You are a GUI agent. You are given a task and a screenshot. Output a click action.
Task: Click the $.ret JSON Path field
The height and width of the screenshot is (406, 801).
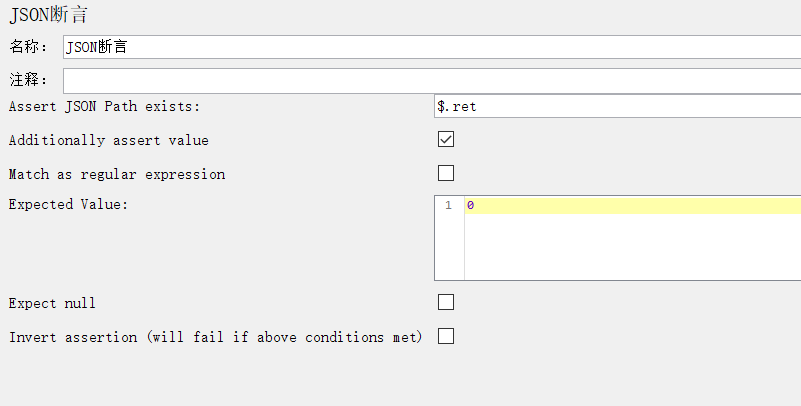tap(615, 106)
